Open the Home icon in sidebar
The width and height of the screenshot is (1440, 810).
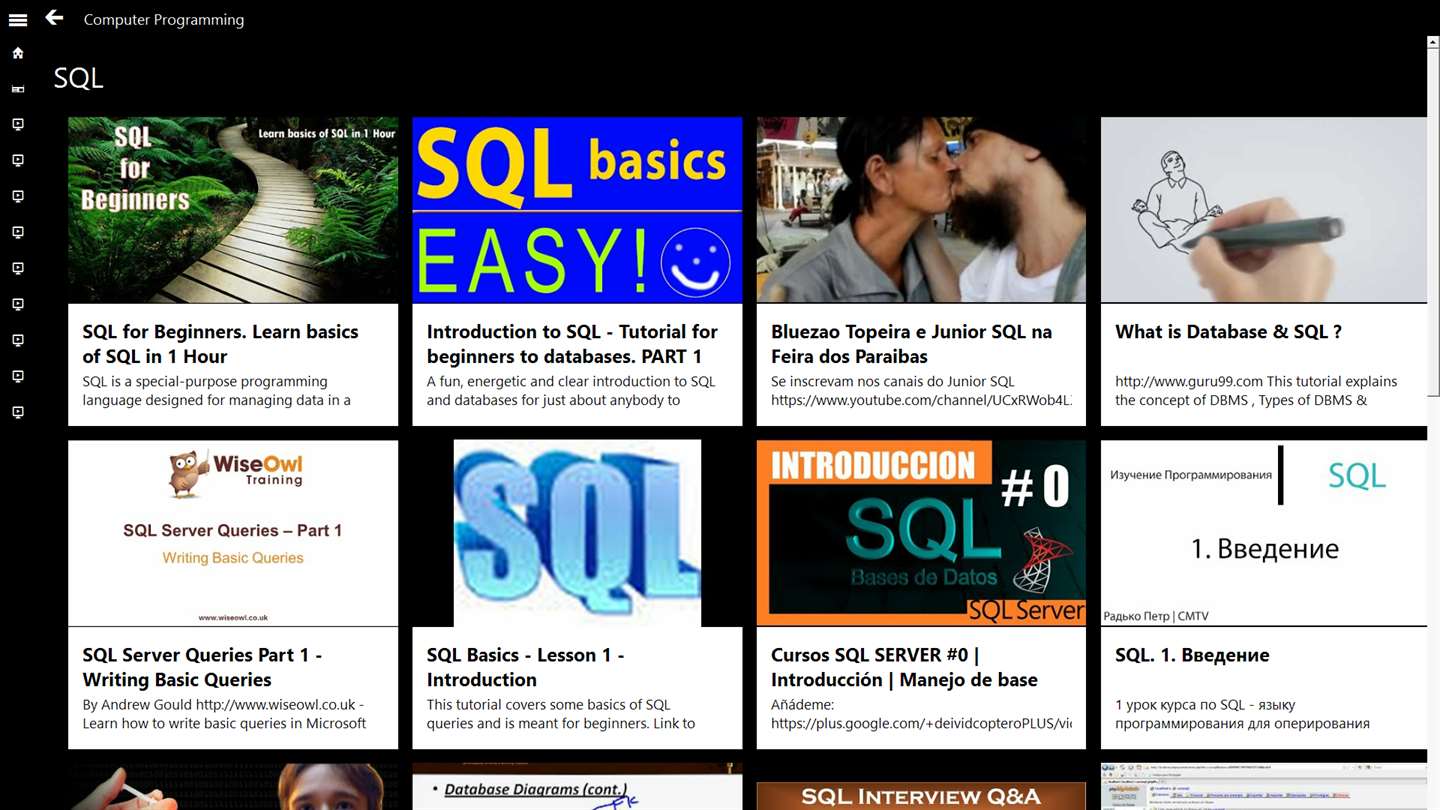click(18, 53)
